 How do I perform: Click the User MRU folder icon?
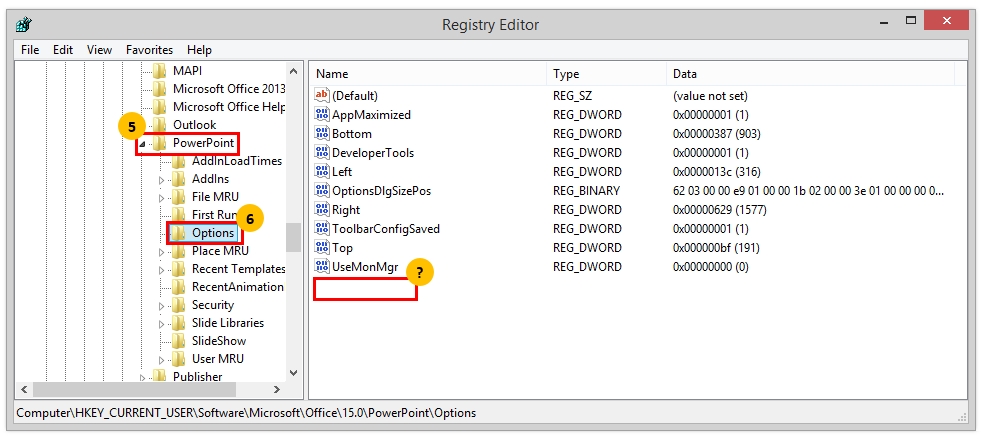click(x=178, y=359)
